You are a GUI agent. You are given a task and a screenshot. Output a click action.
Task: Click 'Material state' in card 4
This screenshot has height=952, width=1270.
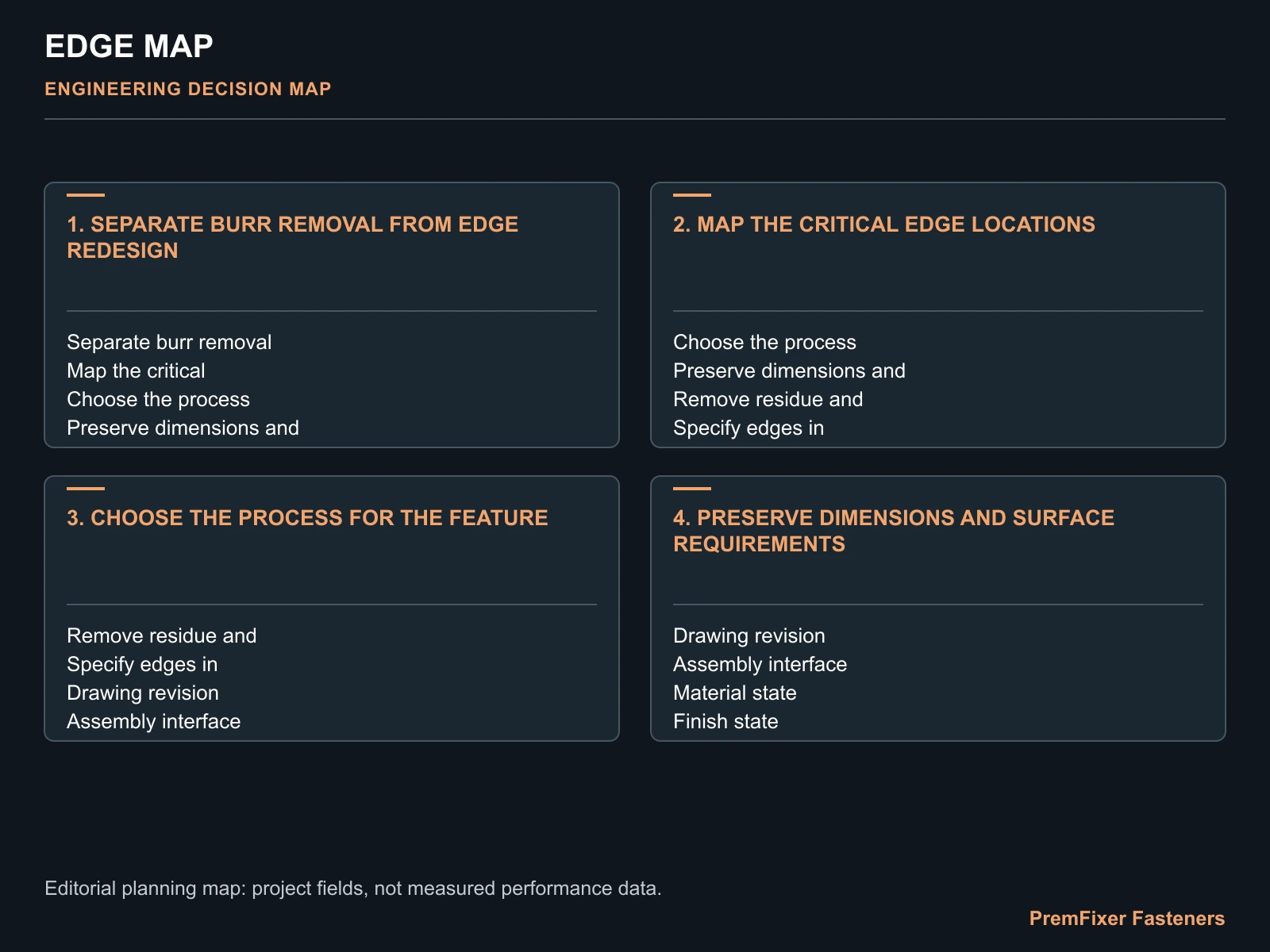coord(735,693)
